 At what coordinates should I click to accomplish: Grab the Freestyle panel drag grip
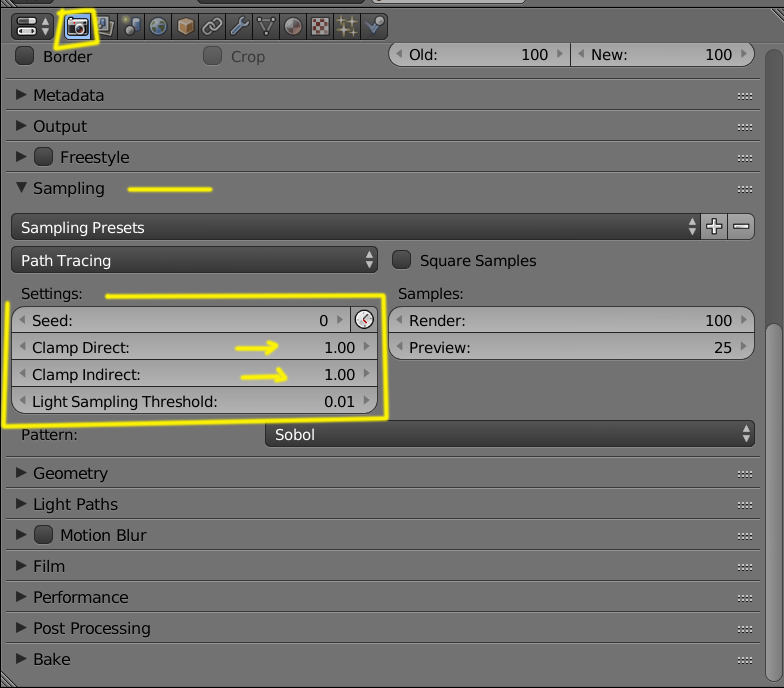[x=744, y=158]
